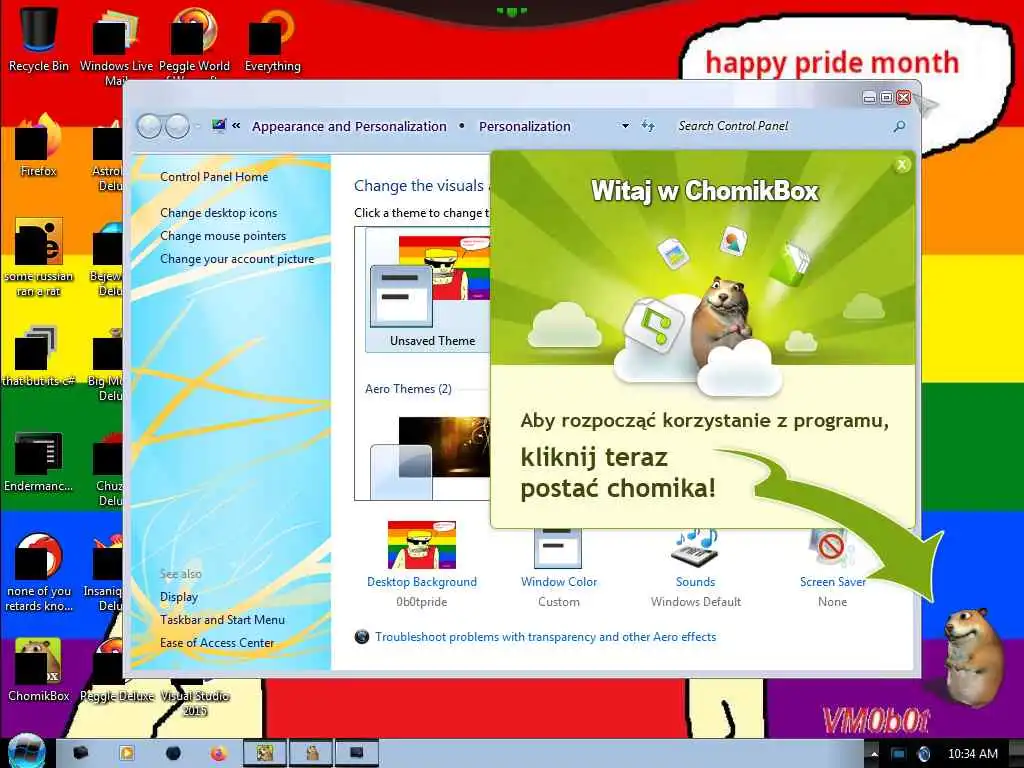
Task: Open the first pinned taskbar icon
Action: click(x=80, y=753)
